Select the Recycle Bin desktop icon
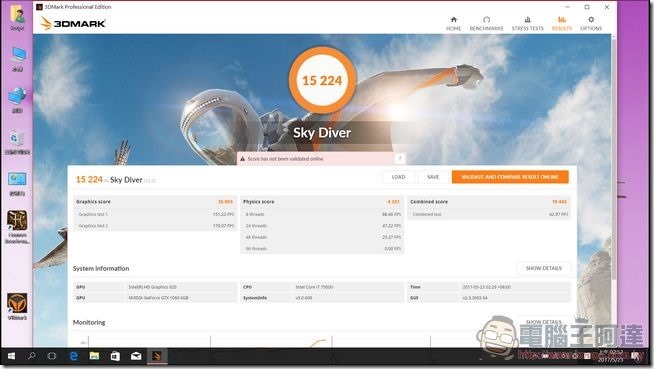This screenshot has height=369, width=654. (17, 142)
